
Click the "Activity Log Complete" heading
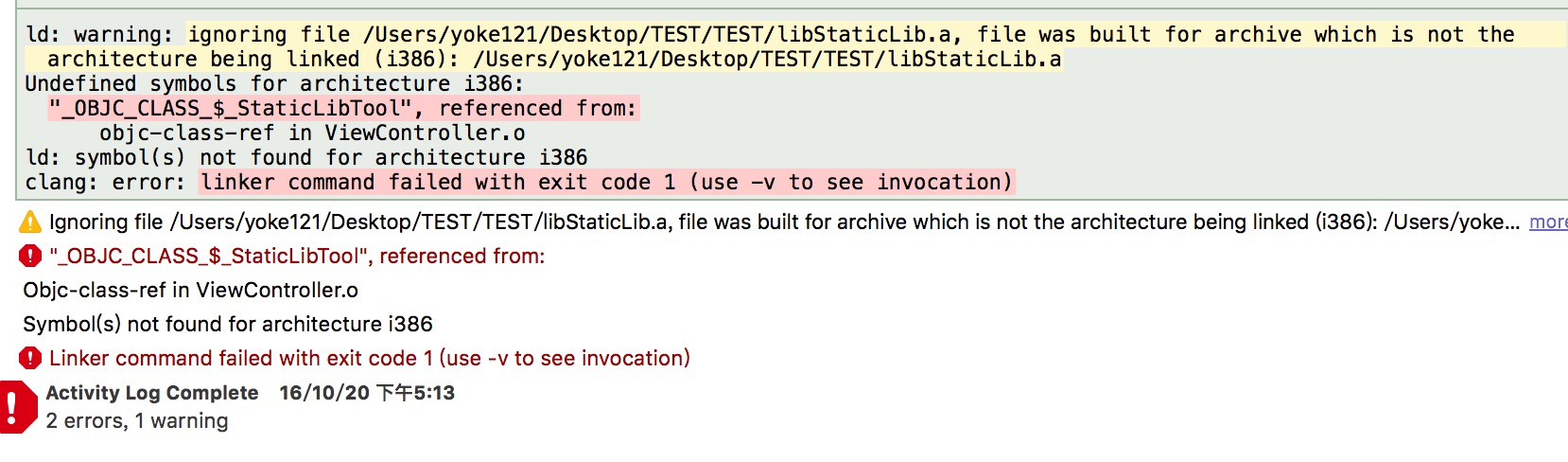click(152, 393)
